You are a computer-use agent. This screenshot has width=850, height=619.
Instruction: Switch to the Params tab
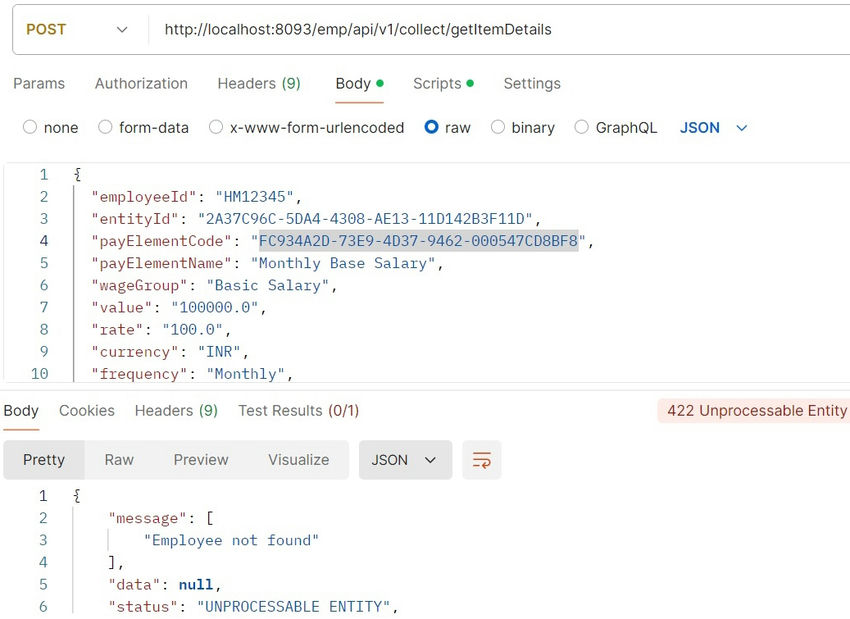click(39, 84)
